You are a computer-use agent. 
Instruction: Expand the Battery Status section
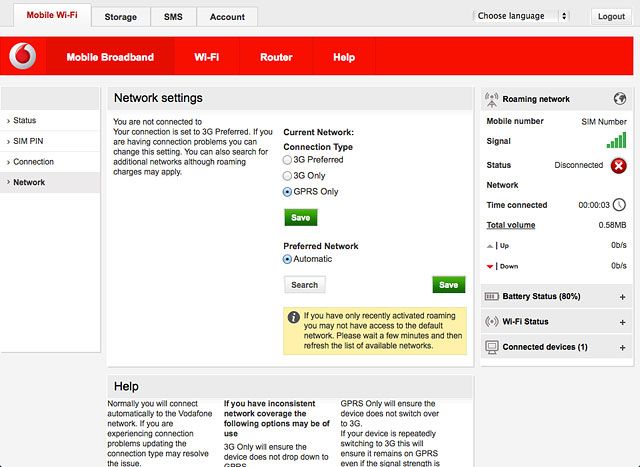coord(622,297)
